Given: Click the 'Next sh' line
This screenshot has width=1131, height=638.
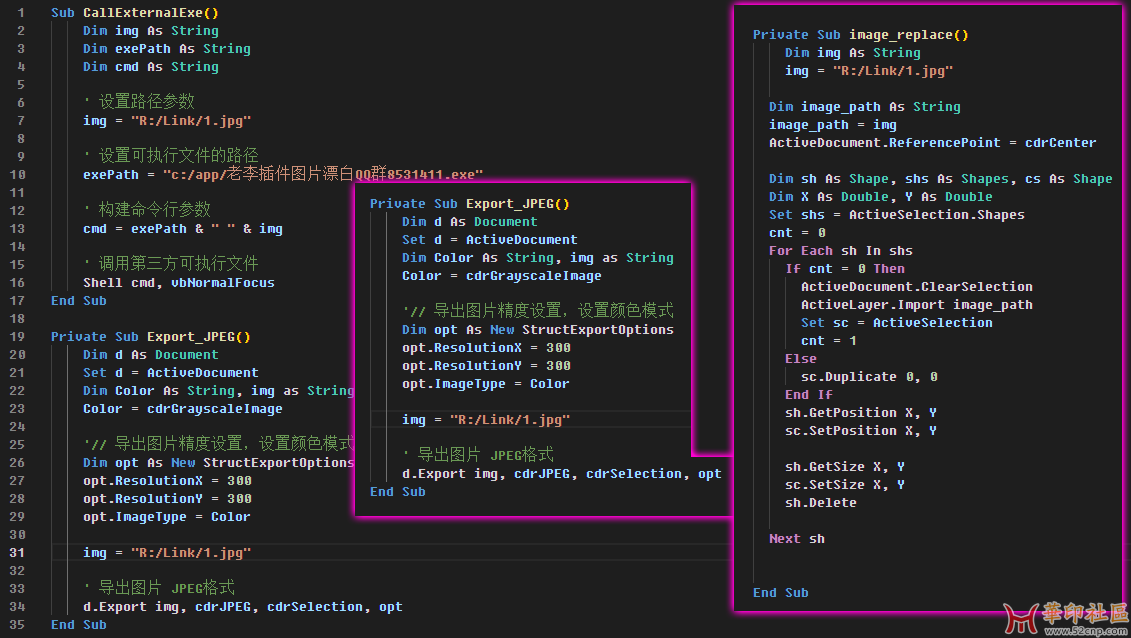Looking at the screenshot, I should (x=796, y=539).
